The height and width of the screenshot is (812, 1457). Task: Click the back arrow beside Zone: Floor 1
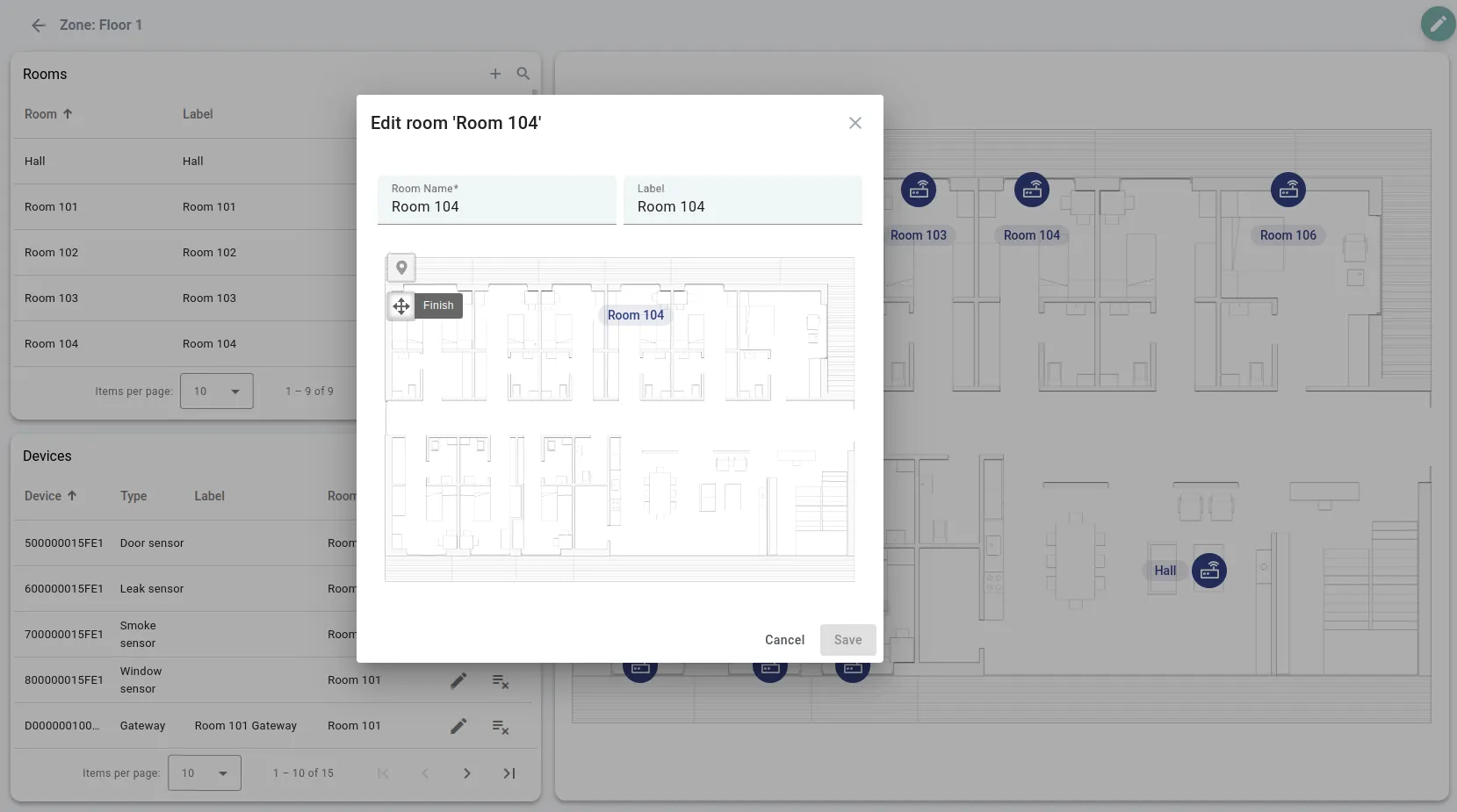tap(39, 25)
